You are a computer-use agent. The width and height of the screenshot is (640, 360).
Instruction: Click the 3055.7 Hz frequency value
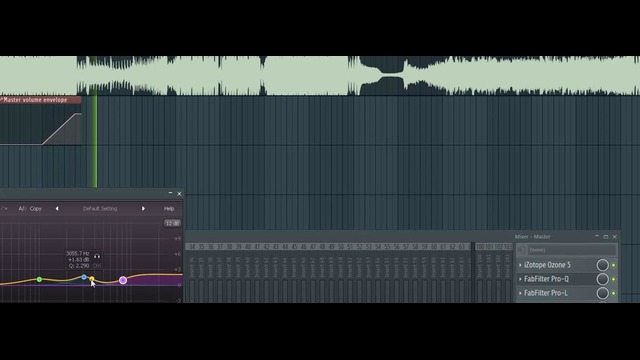pos(78,253)
